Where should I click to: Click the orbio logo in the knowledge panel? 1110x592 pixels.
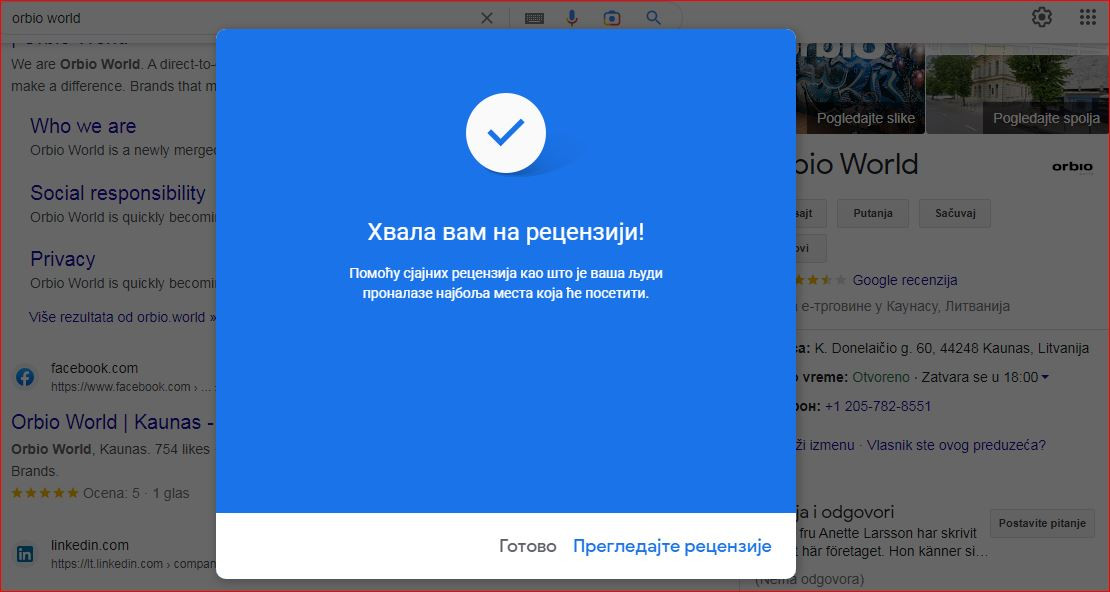click(1072, 167)
